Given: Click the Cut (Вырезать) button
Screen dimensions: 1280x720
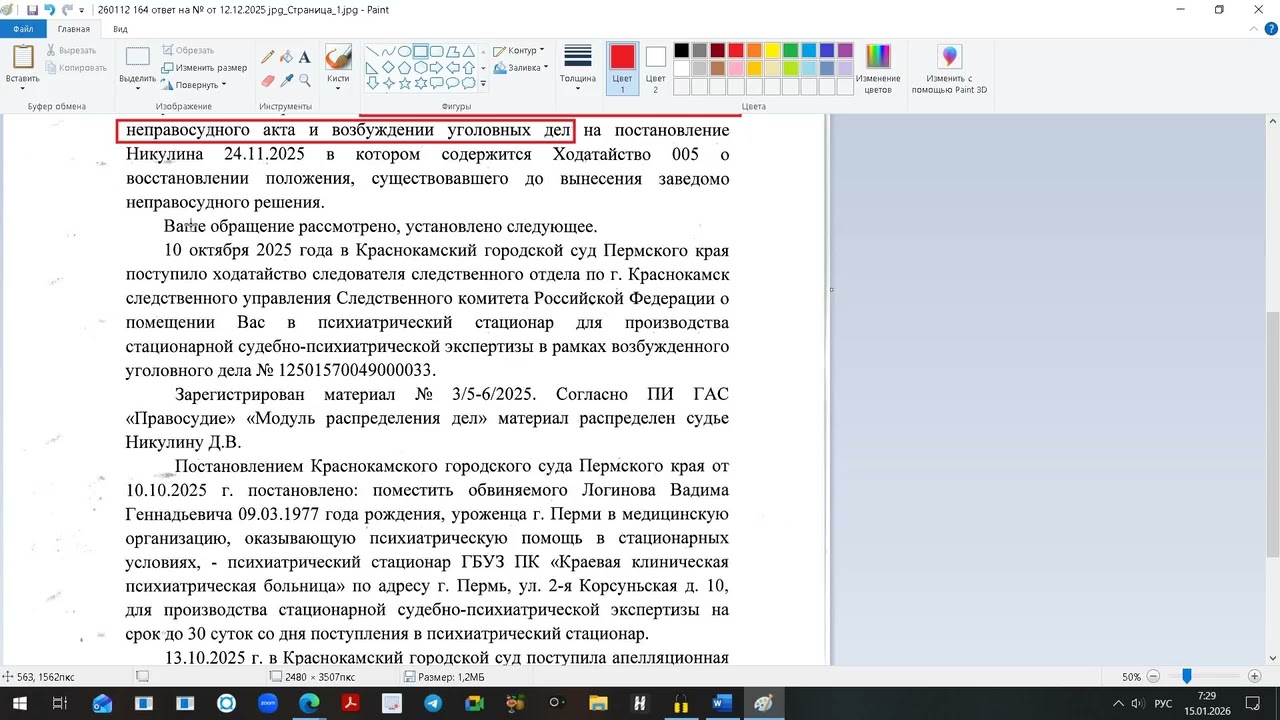Looking at the screenshot, I should pyautogui.click(x=70, y=50).
